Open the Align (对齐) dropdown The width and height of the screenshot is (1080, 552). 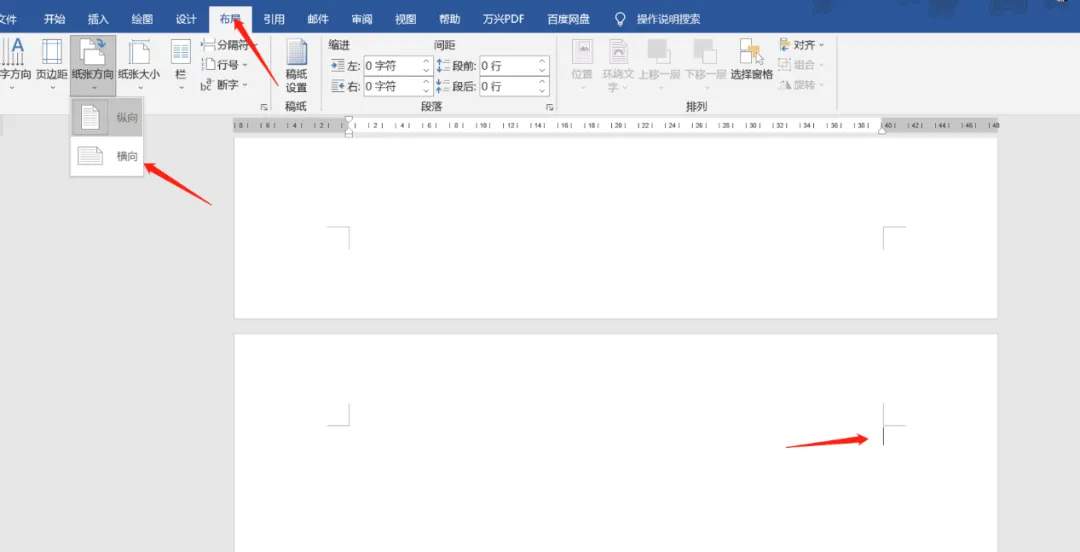(802, 45)
